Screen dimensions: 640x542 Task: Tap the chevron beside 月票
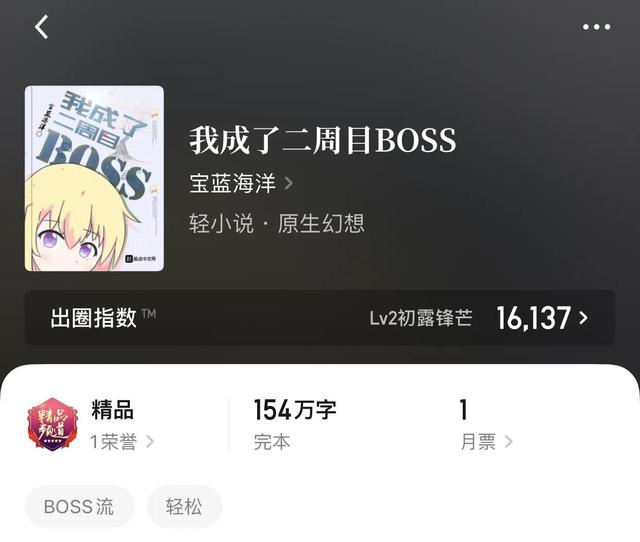click(x=508, y=442)
